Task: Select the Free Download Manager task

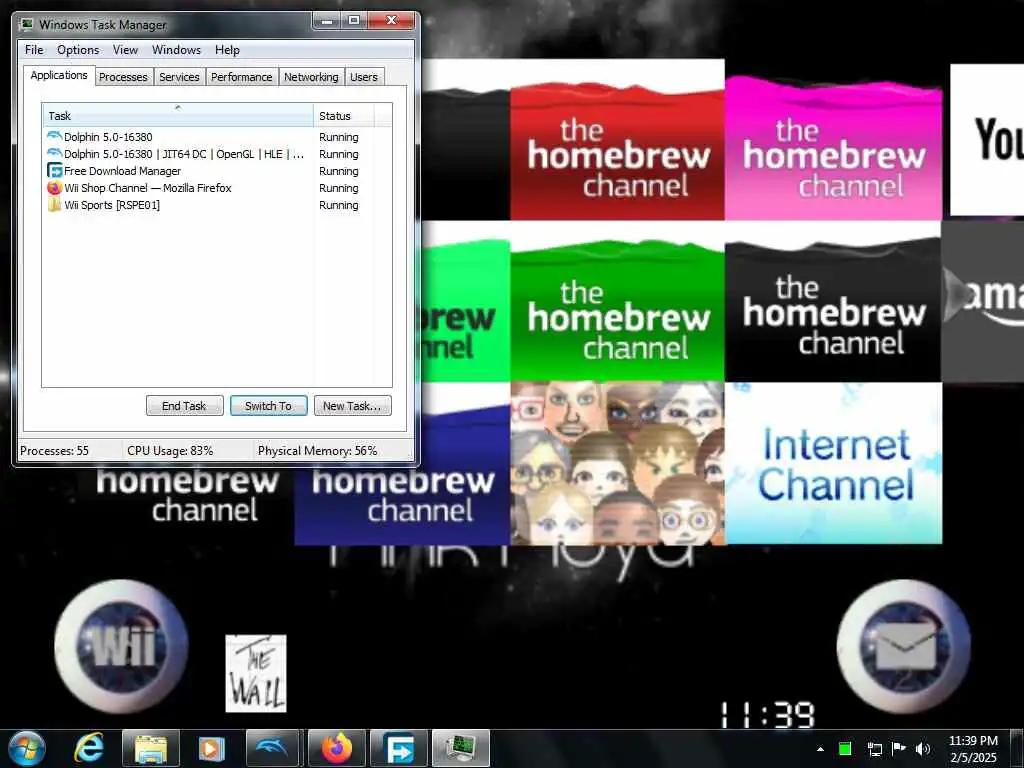Action: tap(217, 171)
